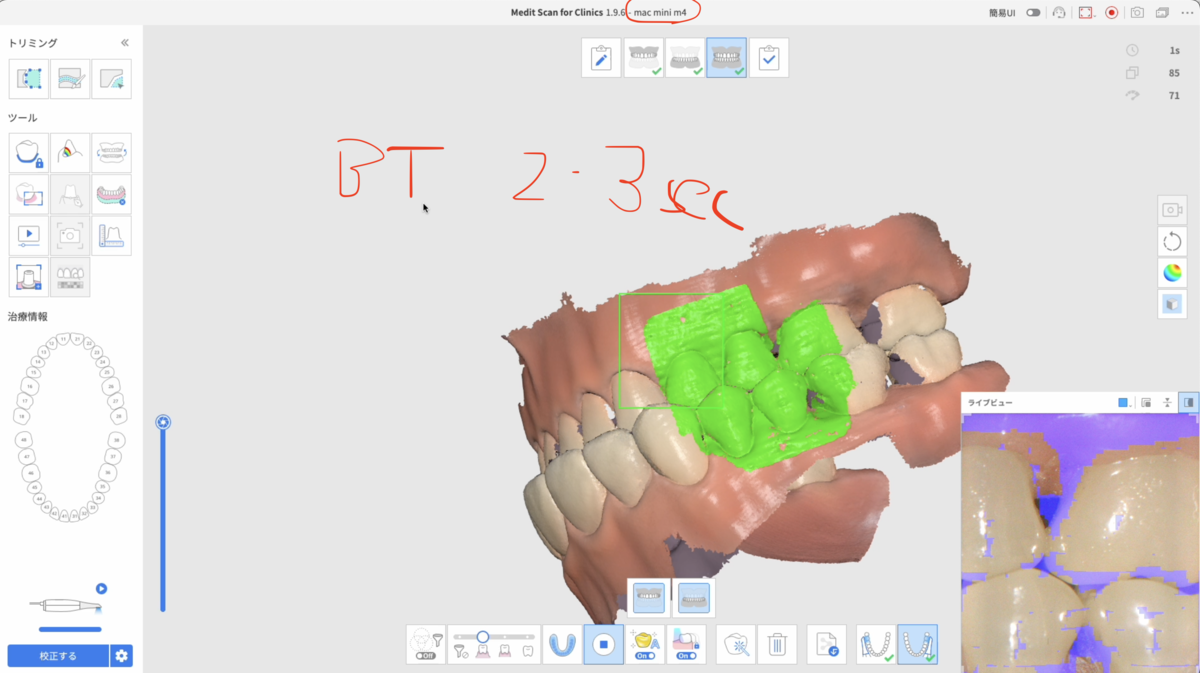Open the rainbow shade analysis tool
Viewport: 1200px width, 673px height.
70,153
